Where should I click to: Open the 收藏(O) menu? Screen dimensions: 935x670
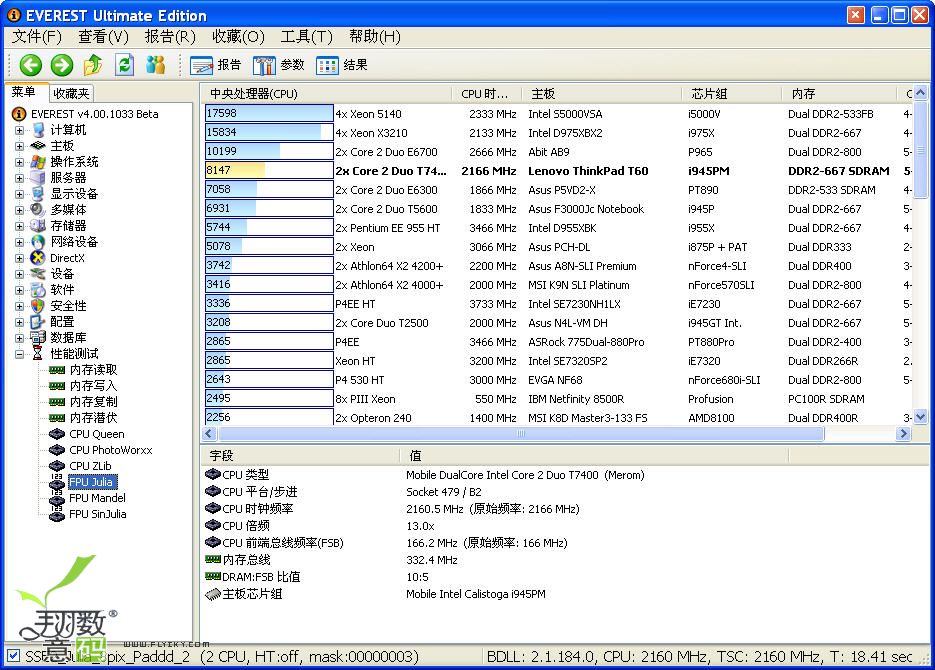[x=238, y=37]
